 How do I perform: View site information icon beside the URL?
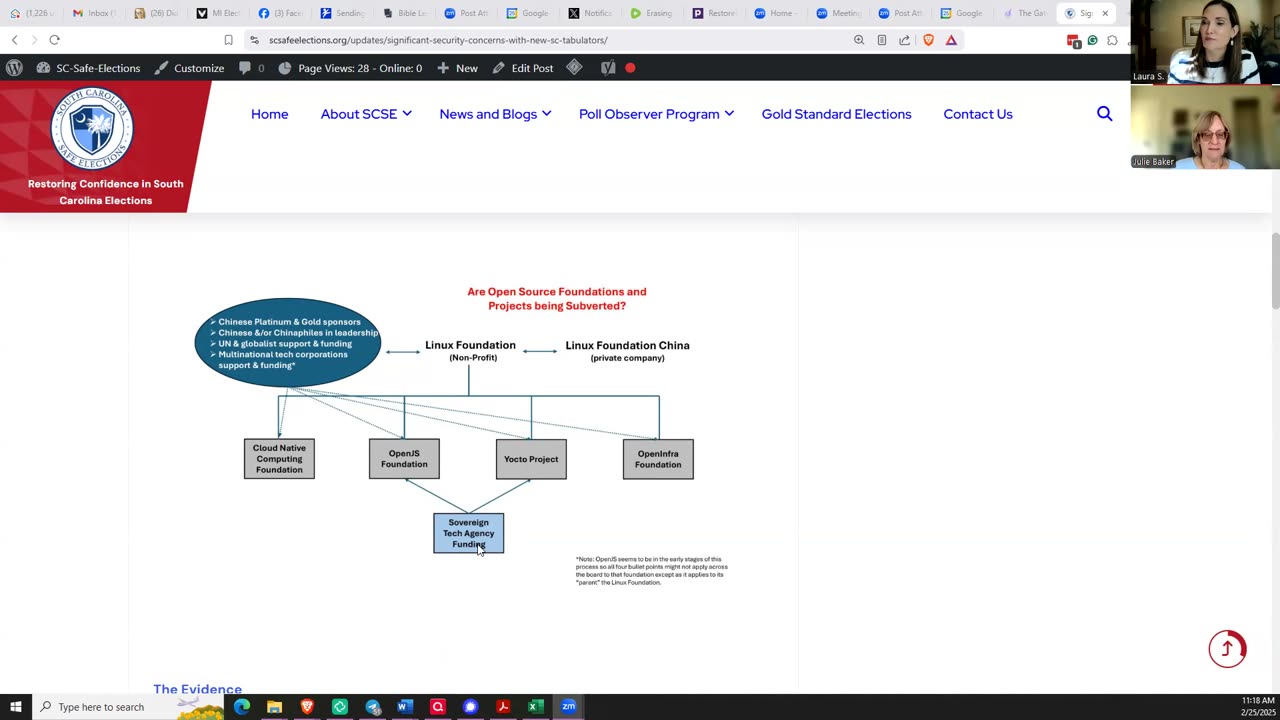point(254,40)
